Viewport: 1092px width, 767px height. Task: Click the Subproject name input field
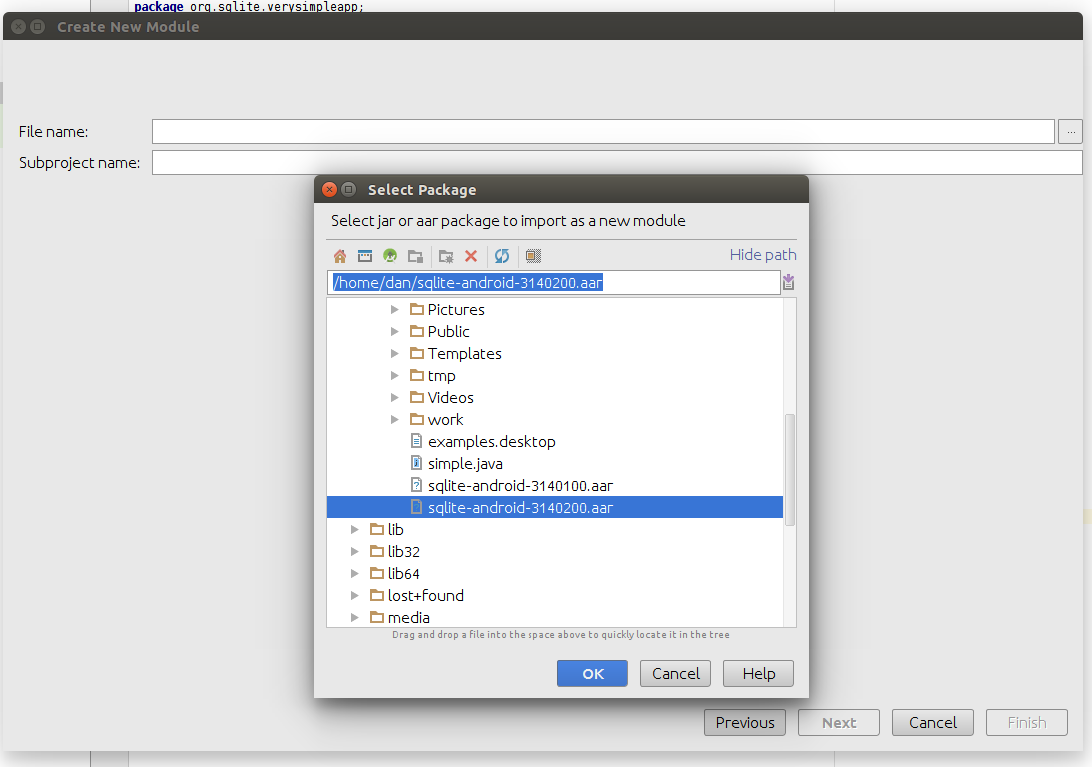point(616,163)
